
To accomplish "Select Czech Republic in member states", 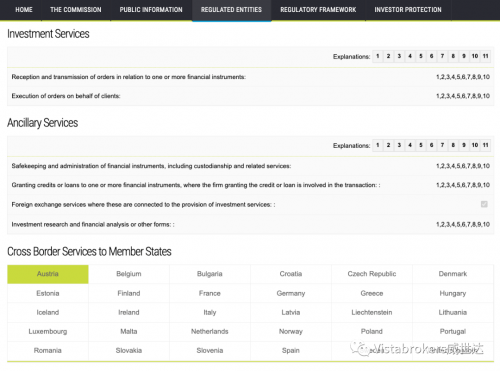I will 372,274.
